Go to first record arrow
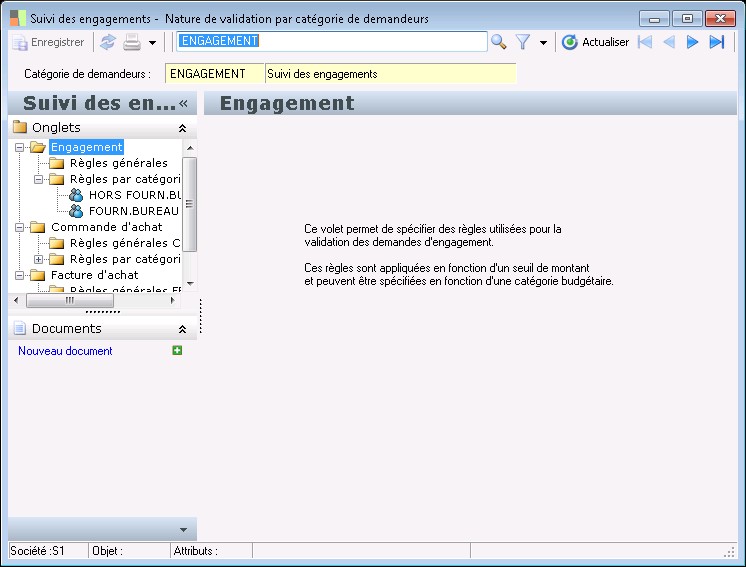The image size is (746, 567). (645, 42)
